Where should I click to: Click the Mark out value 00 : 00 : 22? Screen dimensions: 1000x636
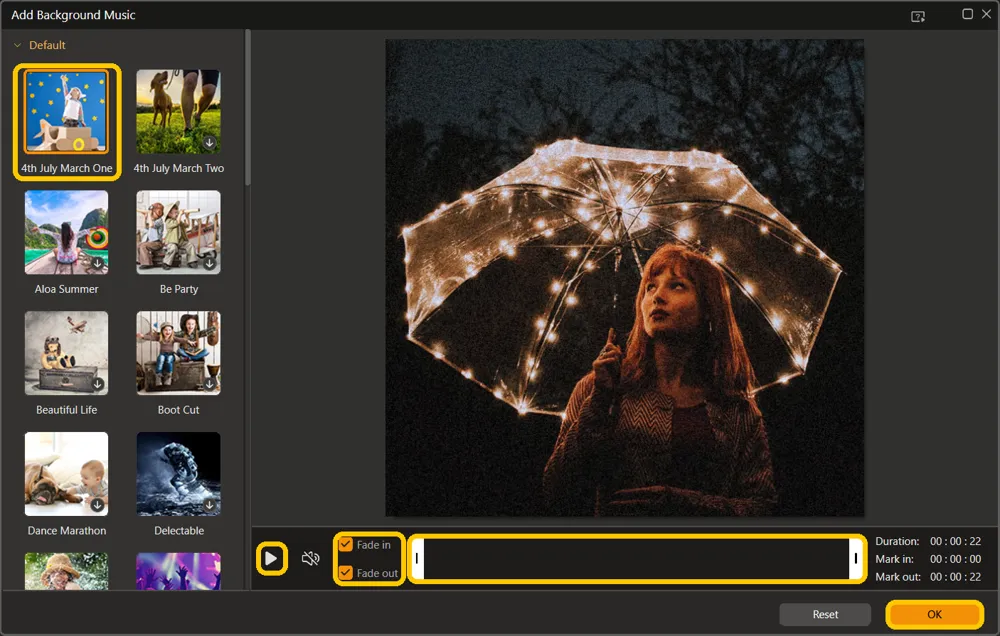tap(955, 577)
